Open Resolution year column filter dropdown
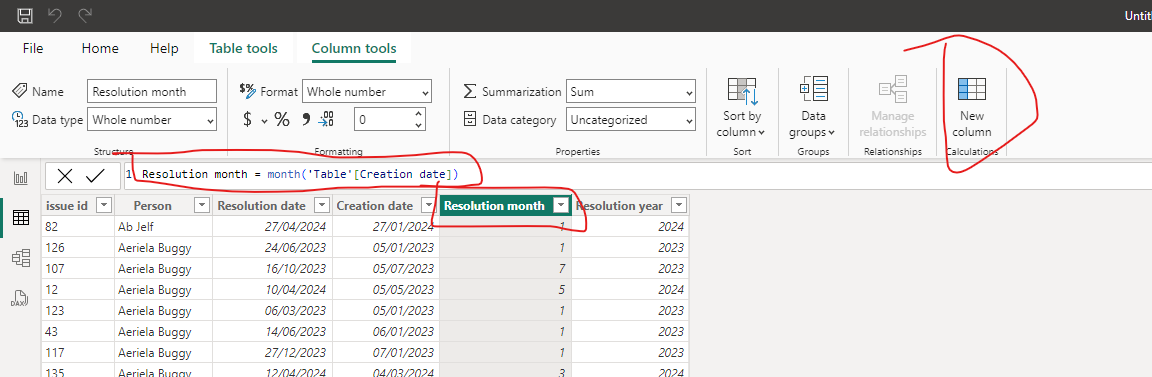Viewport: 1152px width, 377px height. coord(679,206)
